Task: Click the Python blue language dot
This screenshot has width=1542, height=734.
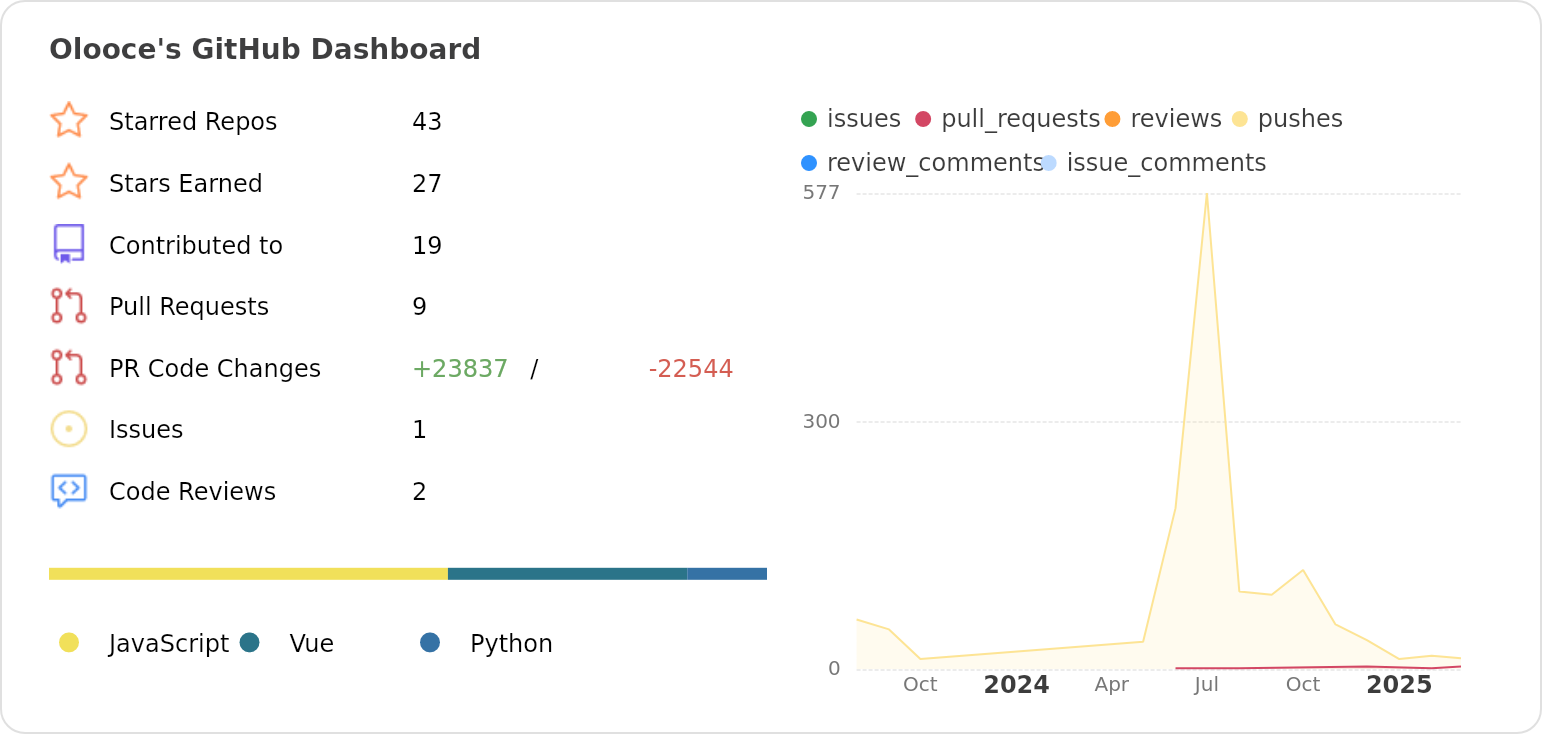Action: click(x=430, y=642)
